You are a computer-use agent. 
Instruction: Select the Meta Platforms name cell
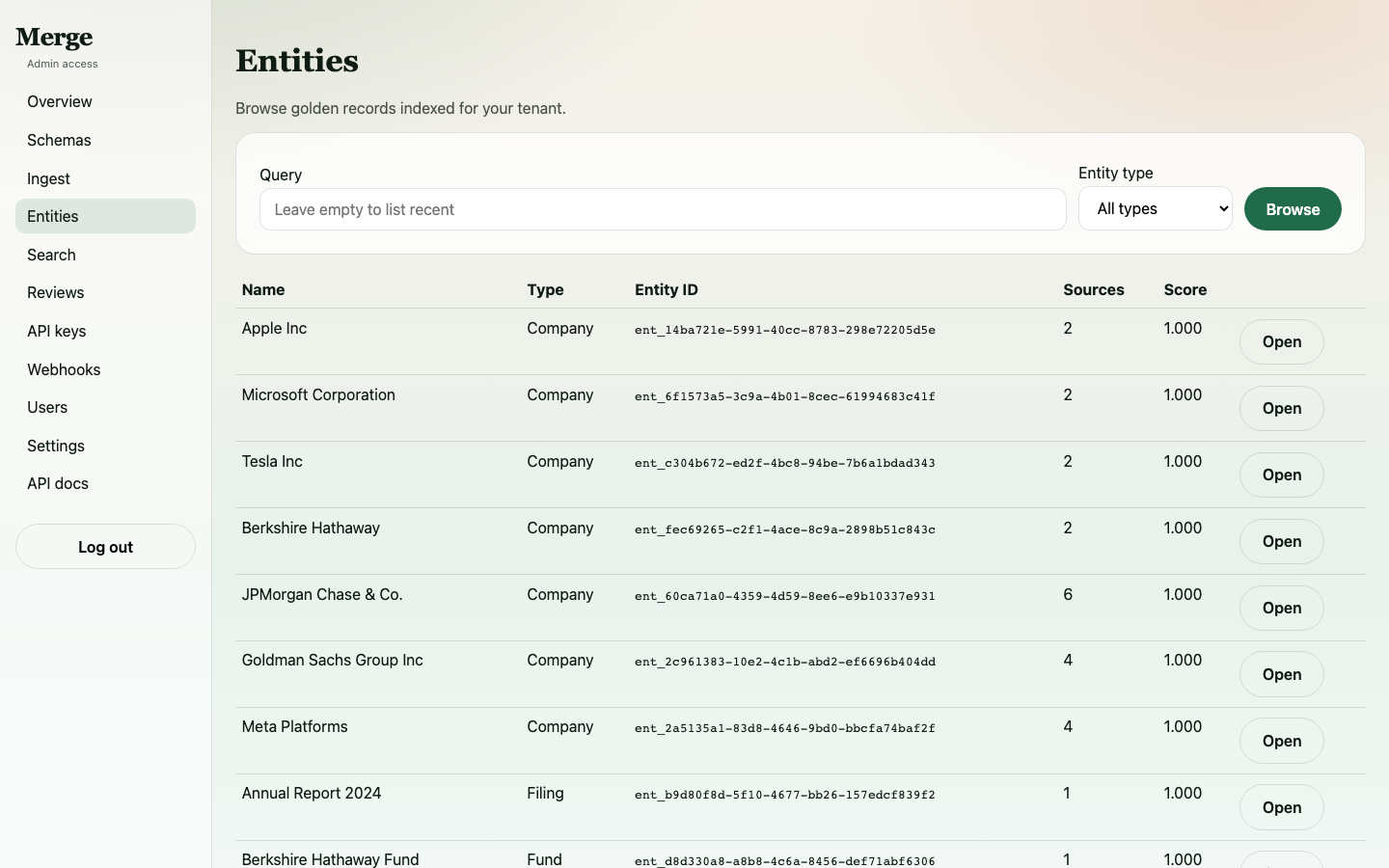(294, 726)
